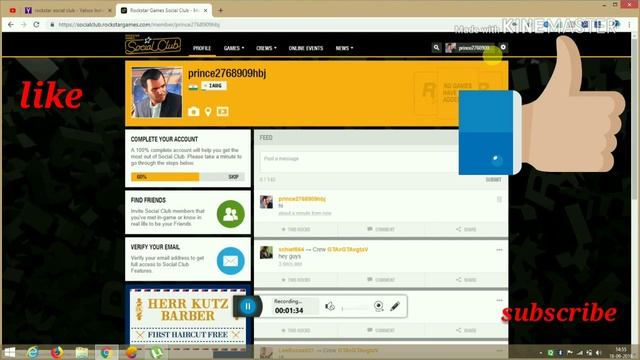Click This Rocks on prince2768909hbj's post
The image size is (640, 360).
[296, 229]
